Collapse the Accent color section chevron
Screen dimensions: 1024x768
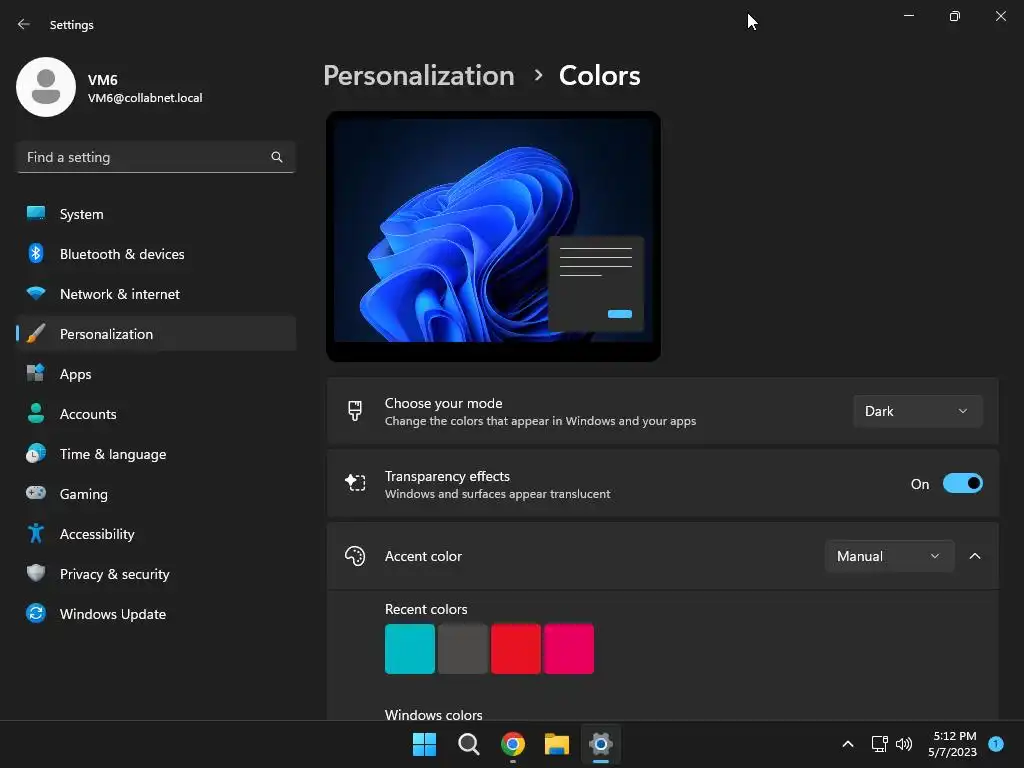pyautogui.click(x=975, y=556)
